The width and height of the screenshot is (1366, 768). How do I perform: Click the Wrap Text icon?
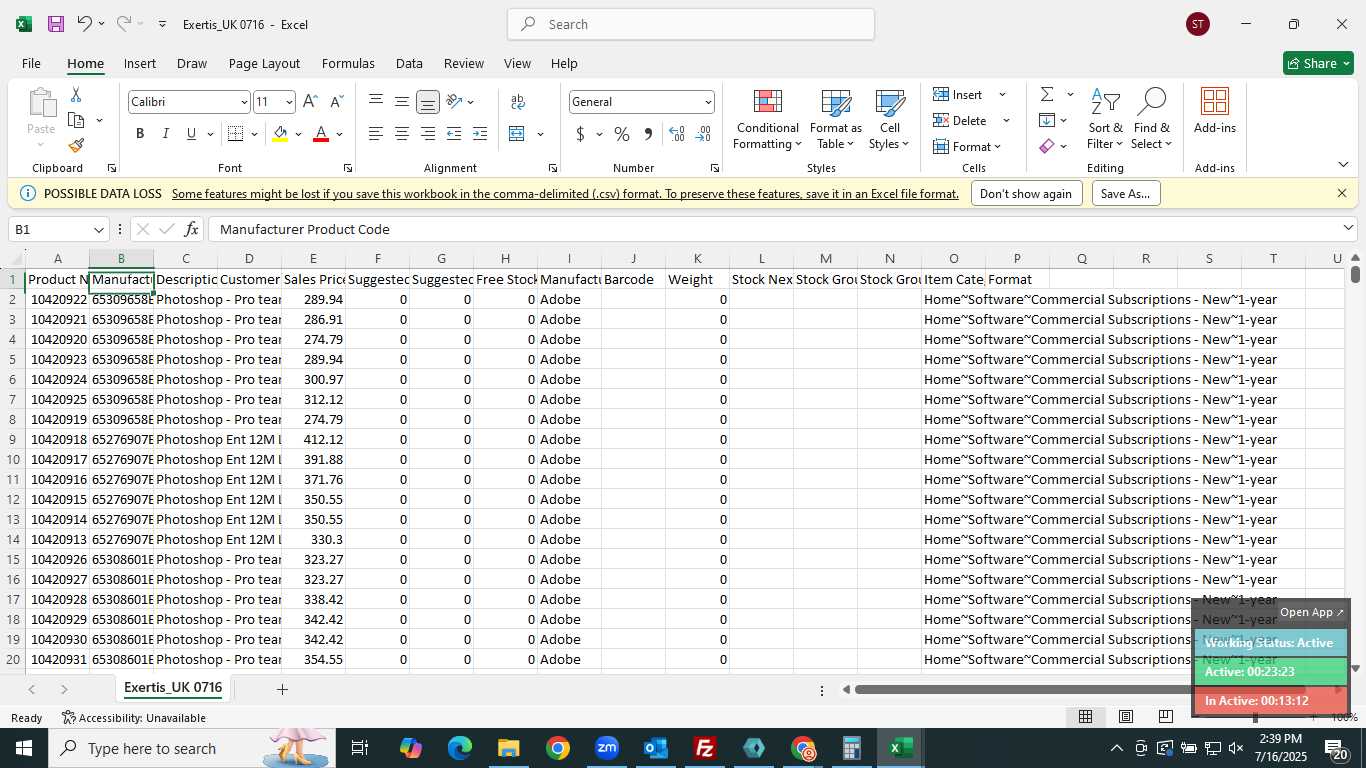click(518, 102)
